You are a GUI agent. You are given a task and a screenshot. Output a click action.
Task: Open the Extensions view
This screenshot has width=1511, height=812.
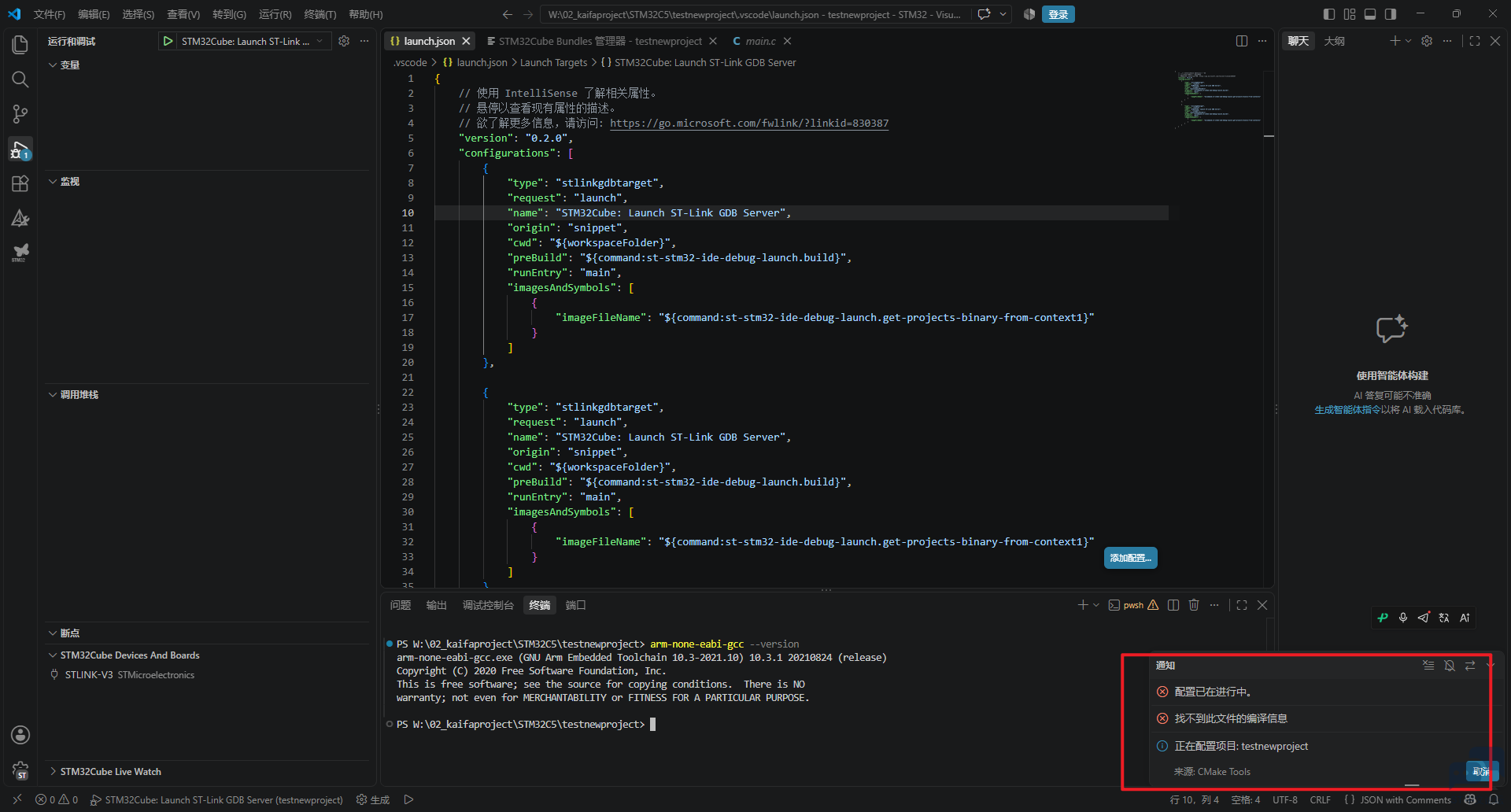click(20, 183)
